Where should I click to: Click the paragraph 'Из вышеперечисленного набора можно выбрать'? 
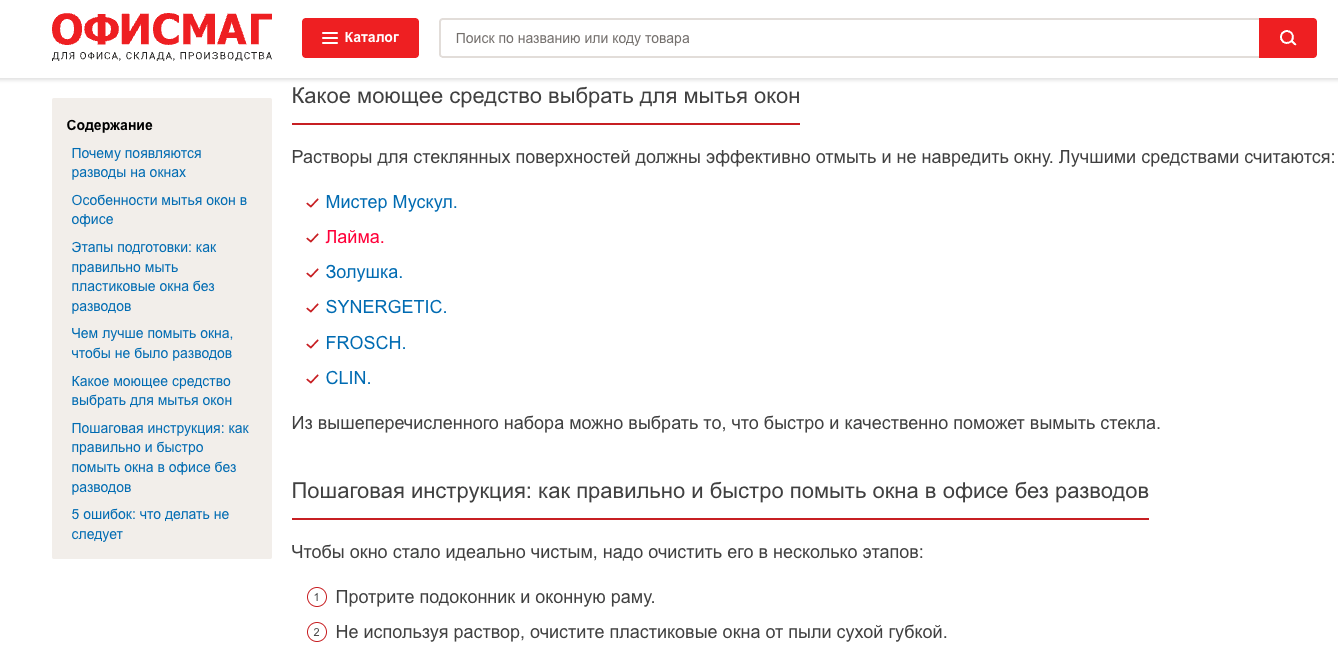[726, 423]
